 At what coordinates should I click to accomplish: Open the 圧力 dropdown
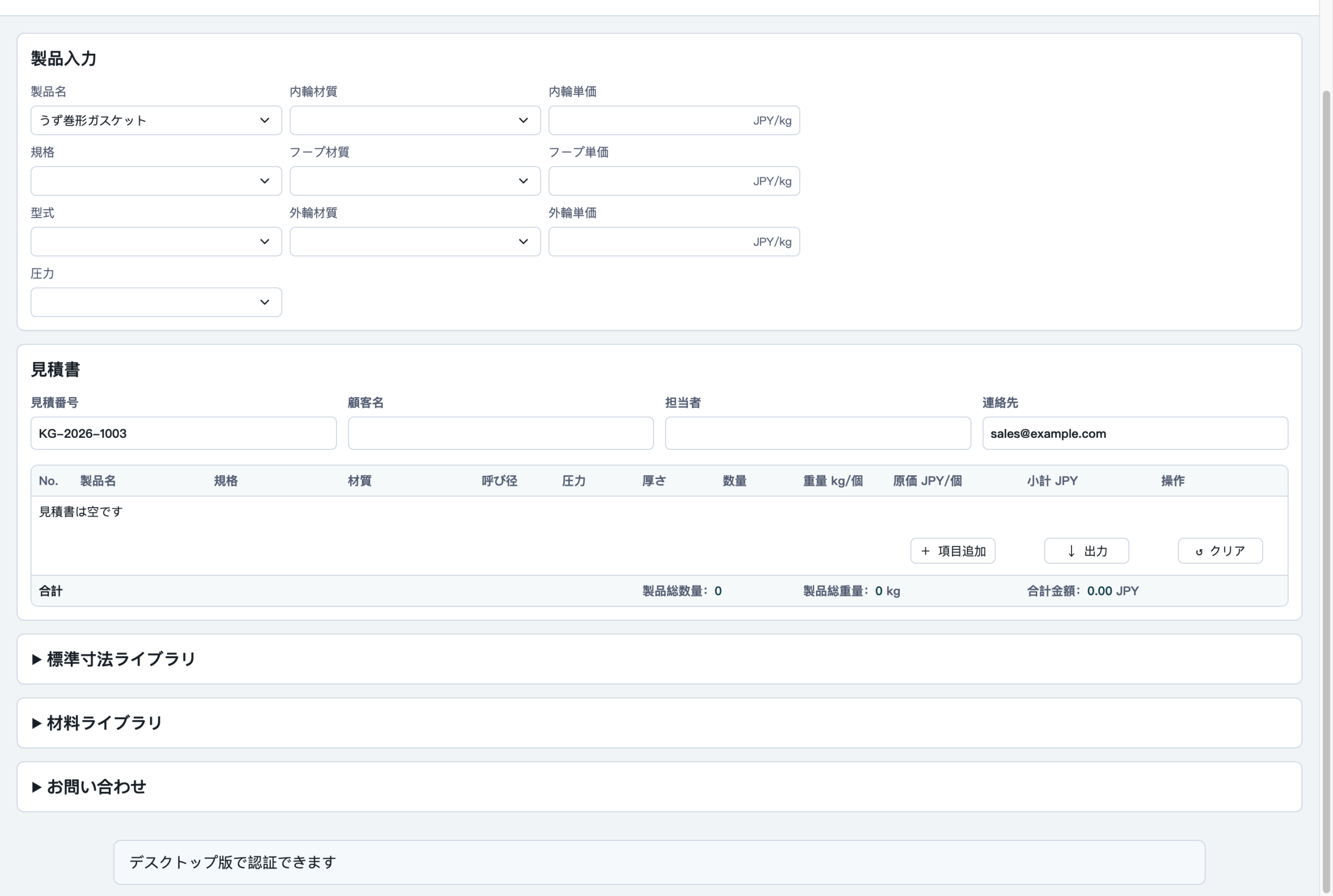[156, 302]
